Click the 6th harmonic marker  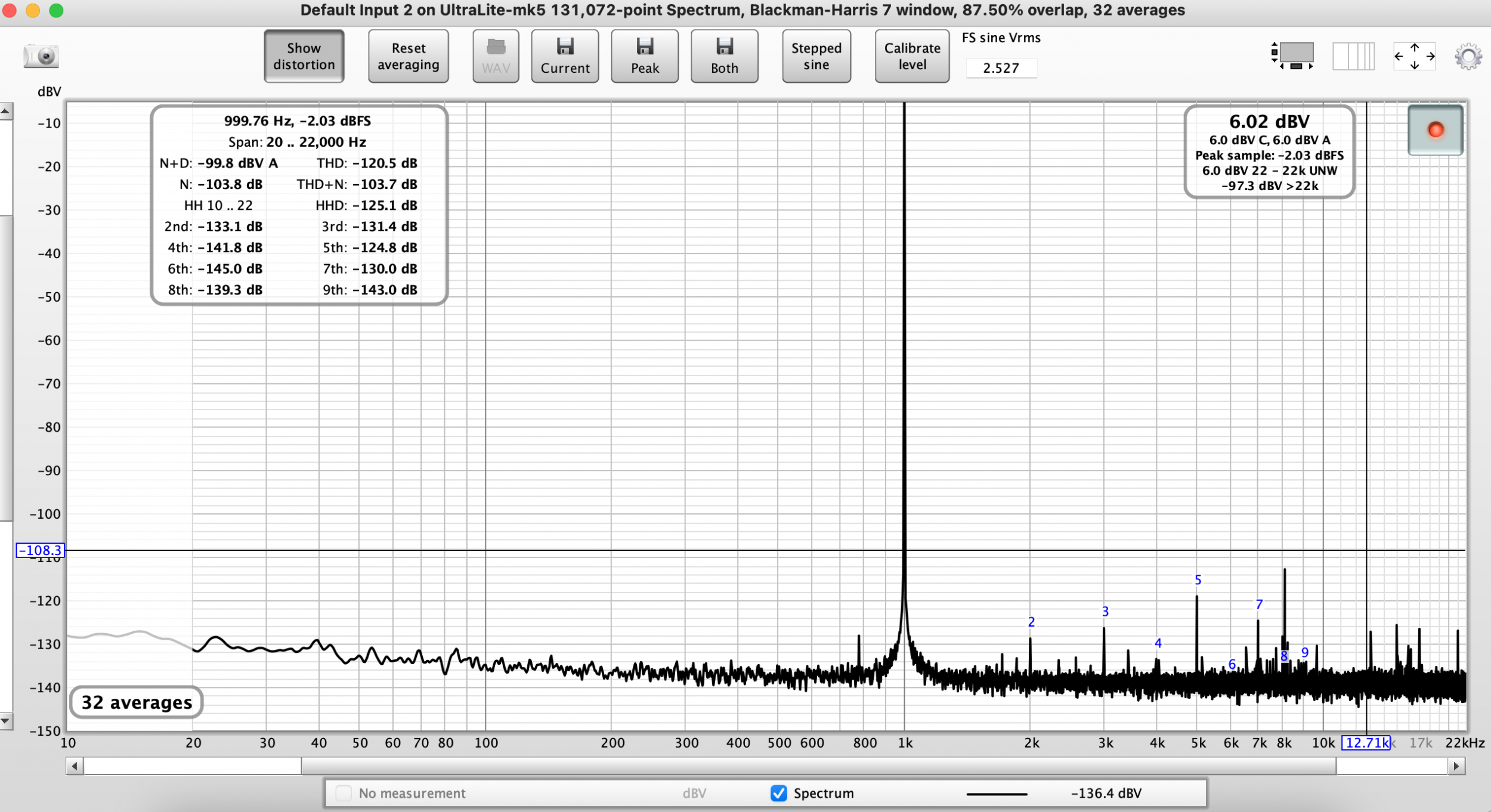[1232, 664]
